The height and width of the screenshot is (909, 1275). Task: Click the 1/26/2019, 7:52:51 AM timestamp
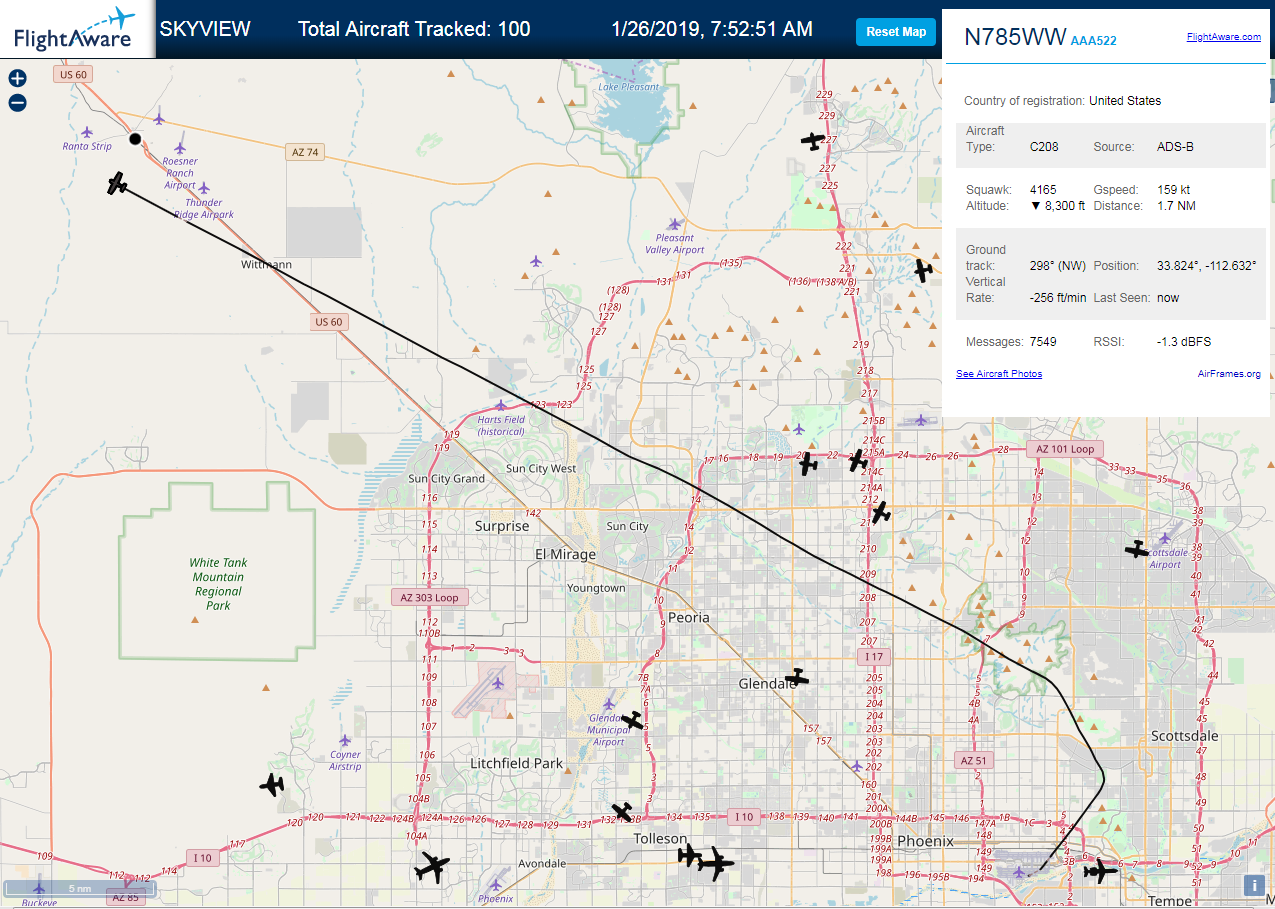(712, 29)
